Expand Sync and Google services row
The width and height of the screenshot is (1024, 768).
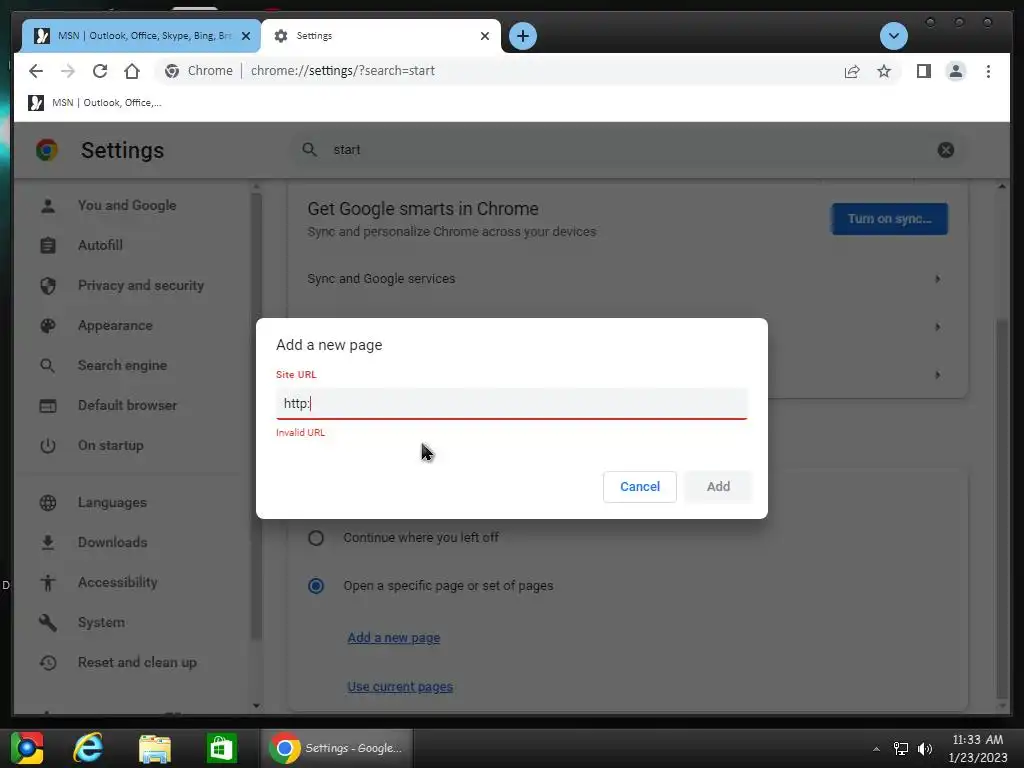(x=627, y=279)
